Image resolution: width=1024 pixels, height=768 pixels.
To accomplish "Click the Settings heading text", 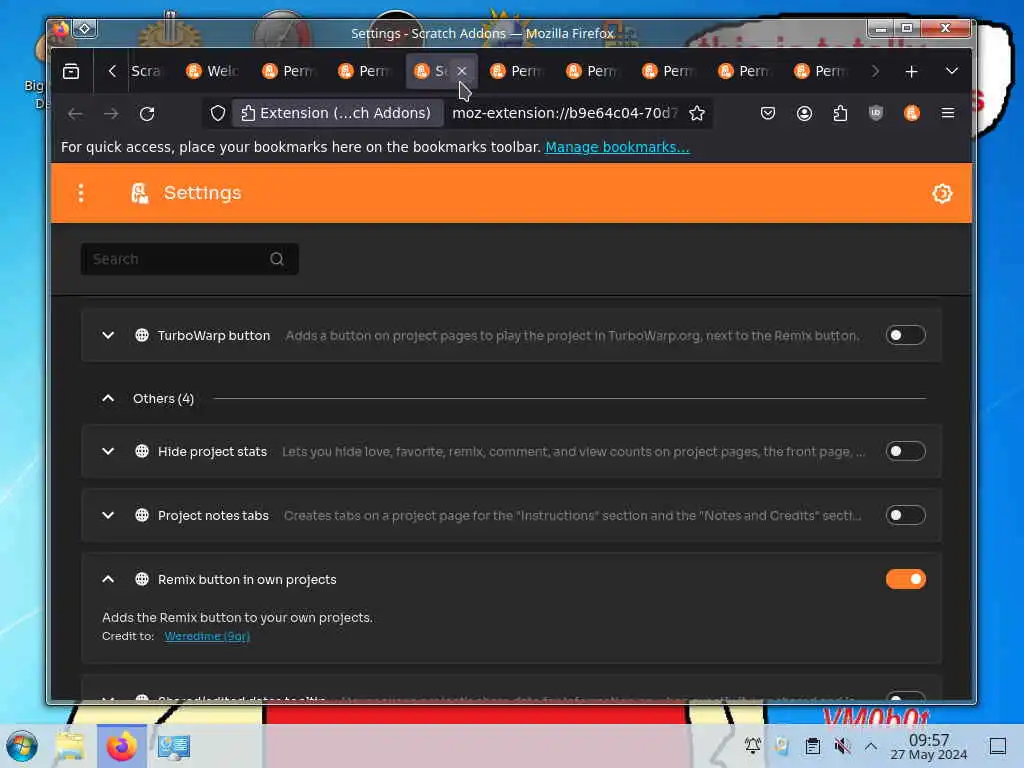I will (x=202, y=193).
